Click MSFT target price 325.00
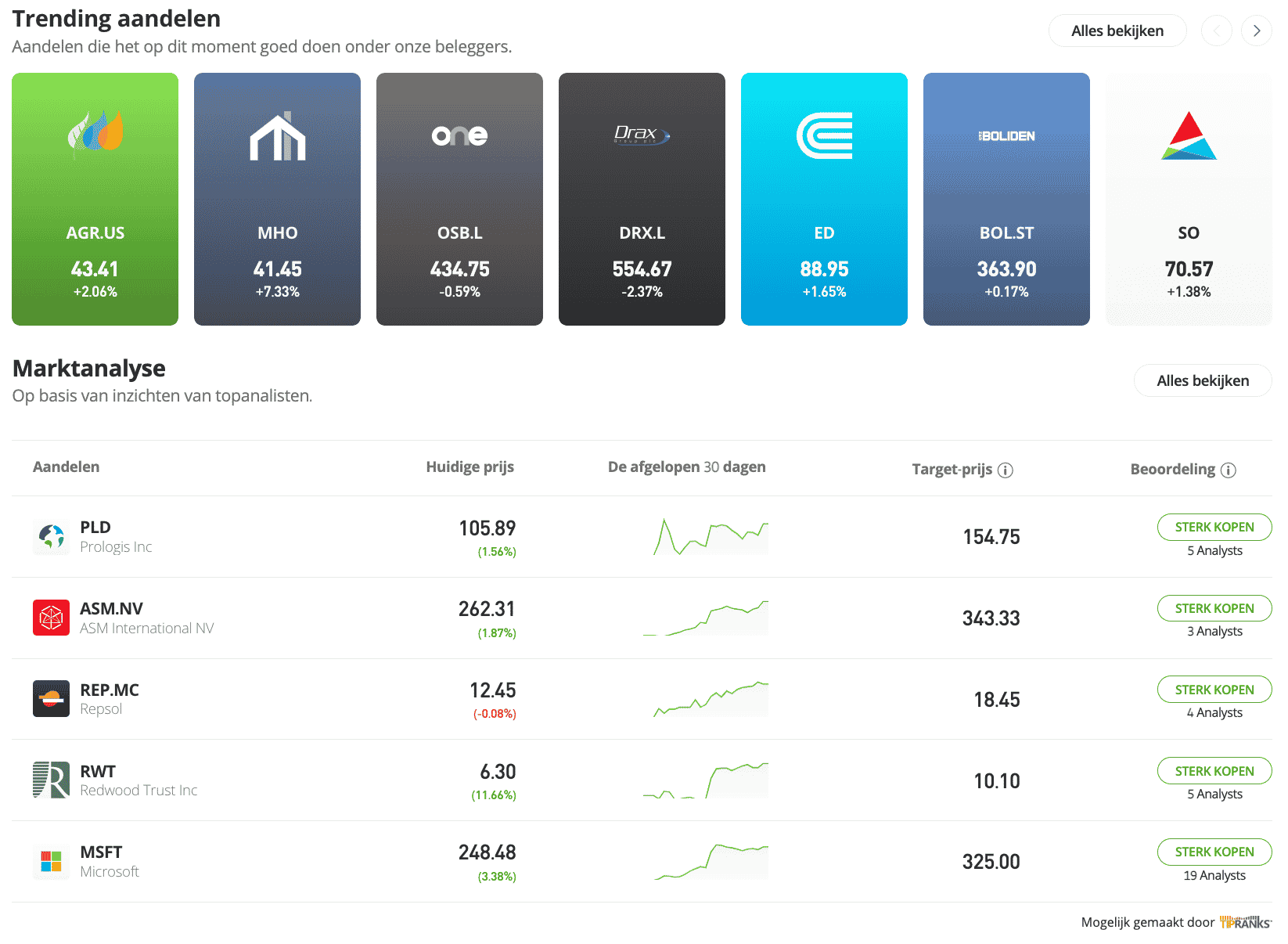The width and height of the screenshot is (1288, 944). (991, 862)
